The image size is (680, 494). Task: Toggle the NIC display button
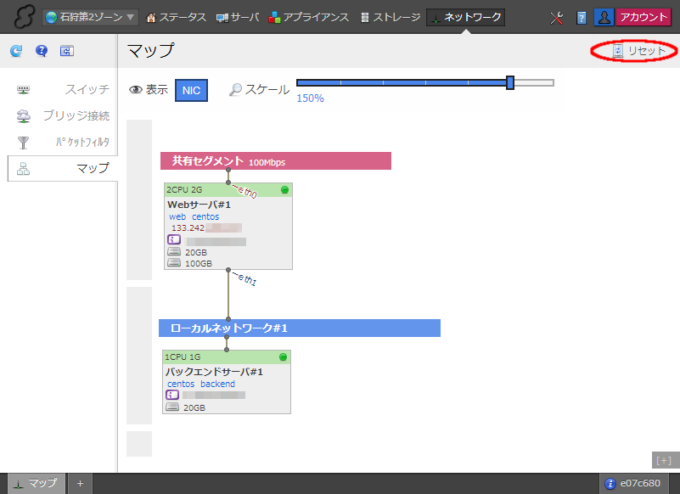(190, 90)
